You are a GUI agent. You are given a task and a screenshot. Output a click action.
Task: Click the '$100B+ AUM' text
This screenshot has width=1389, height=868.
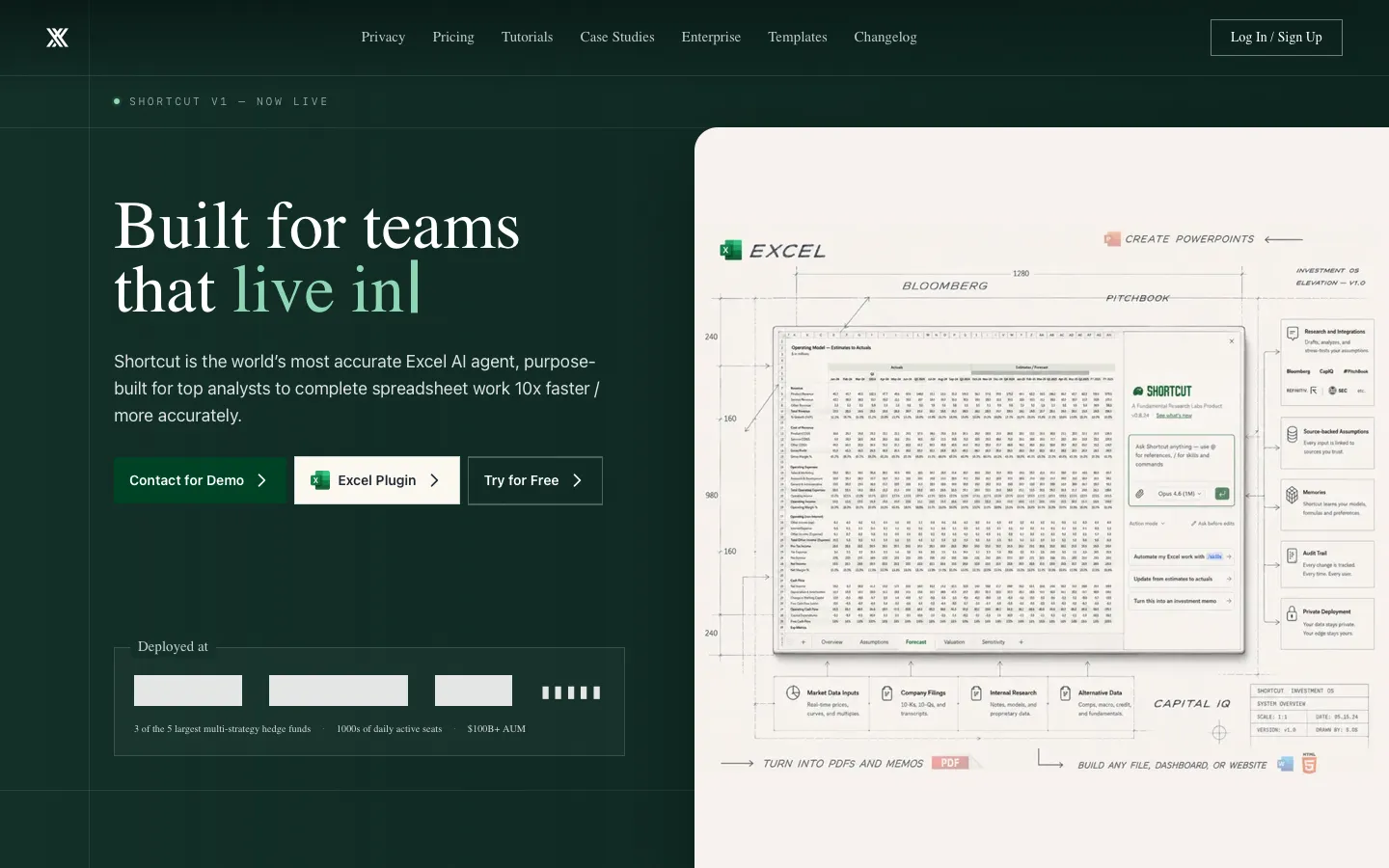tap(497, 729)
